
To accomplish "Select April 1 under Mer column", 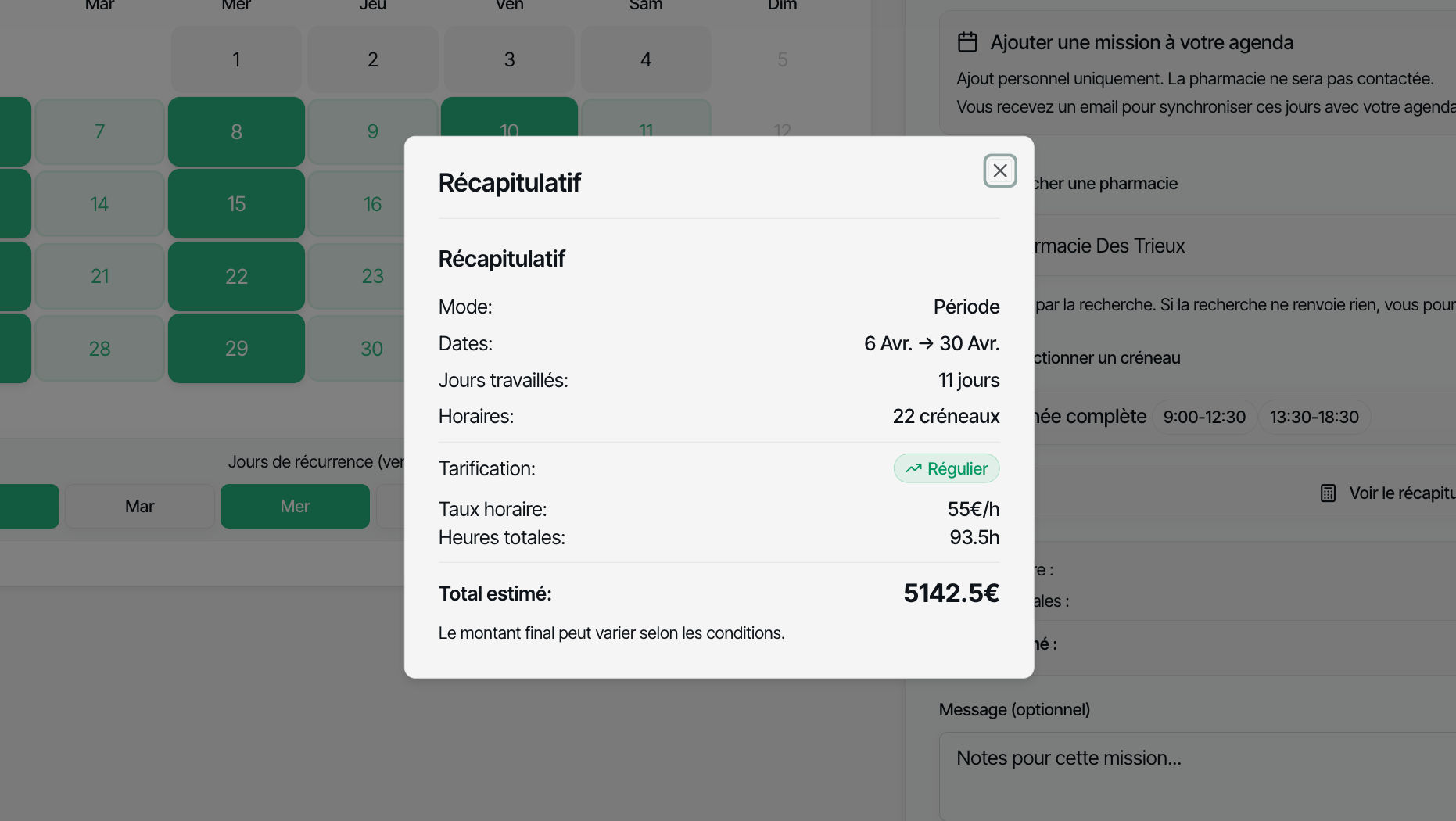I will coord(236,59).
